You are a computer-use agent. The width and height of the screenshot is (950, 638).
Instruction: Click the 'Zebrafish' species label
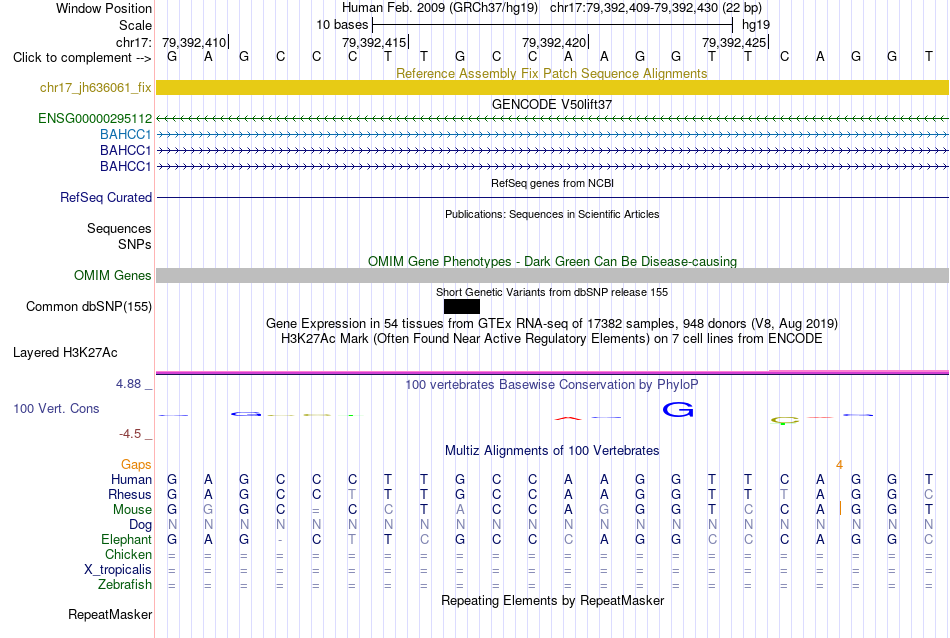[125, 585]
